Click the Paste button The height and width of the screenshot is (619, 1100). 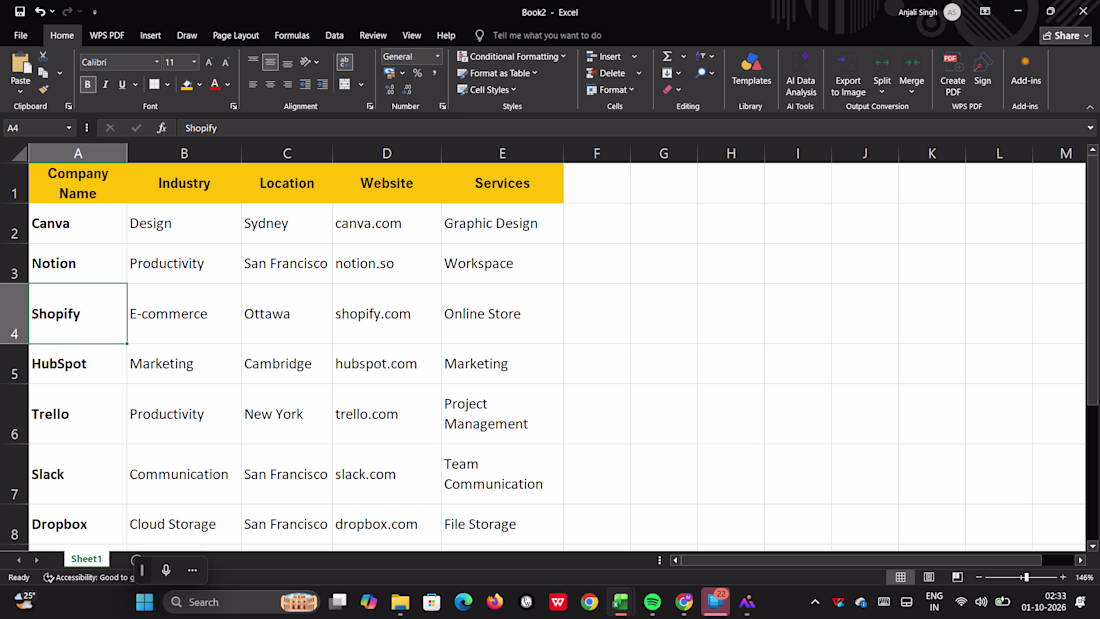[20, 73]
